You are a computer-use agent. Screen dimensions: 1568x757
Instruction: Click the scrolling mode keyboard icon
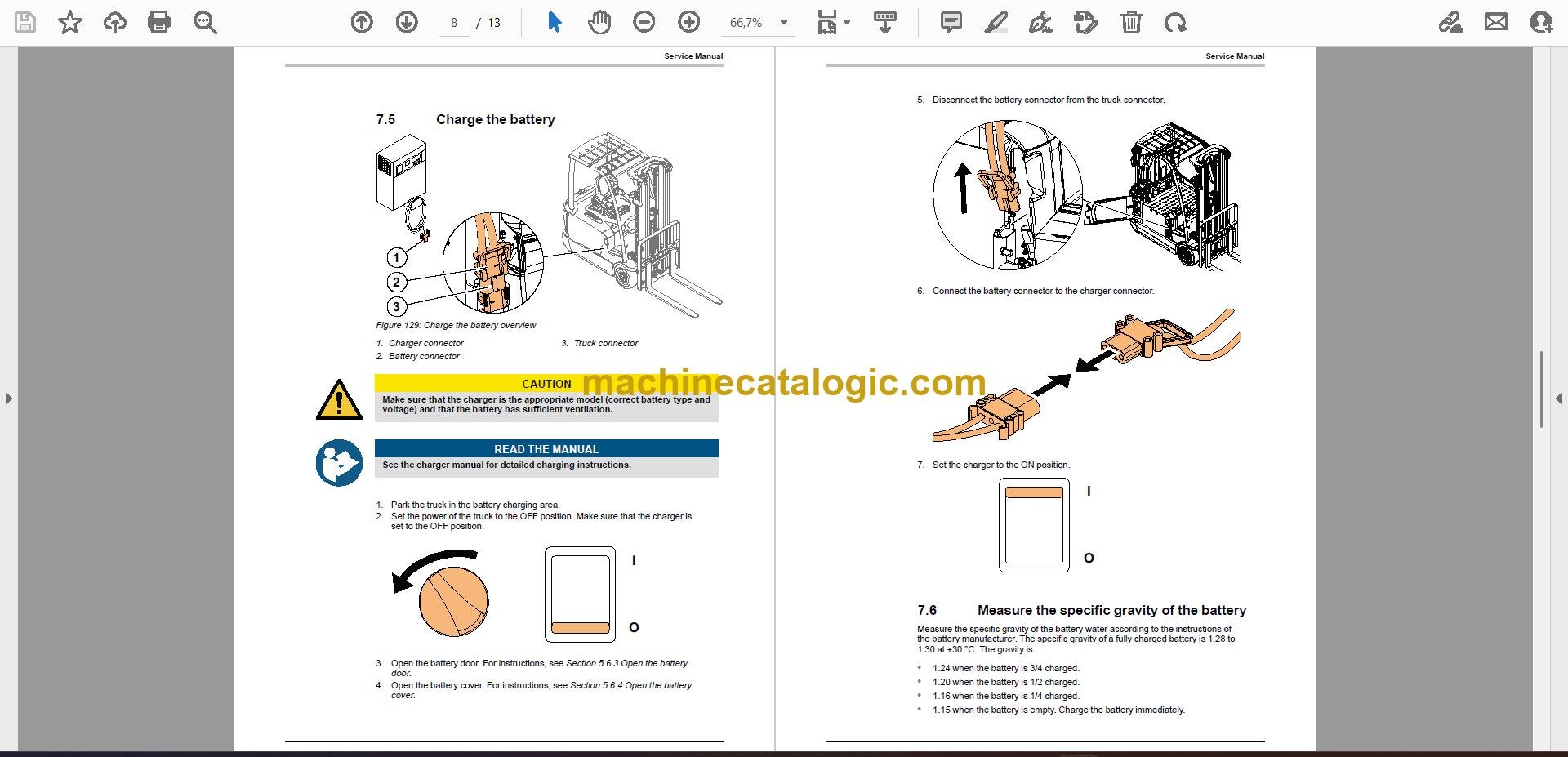pos(885,23)
